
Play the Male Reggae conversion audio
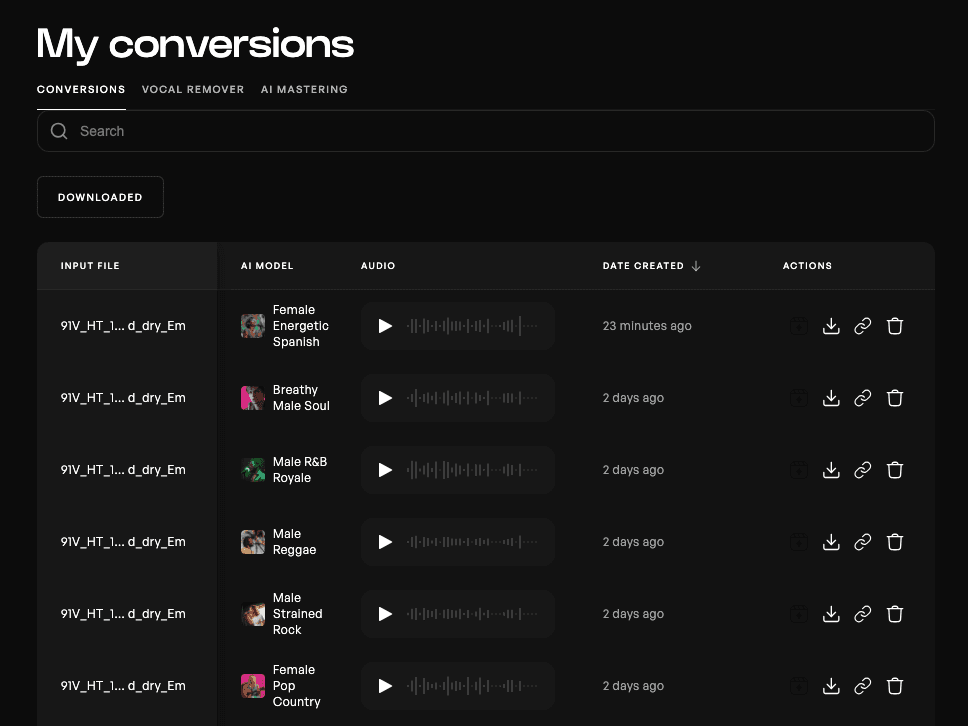point(385,542)
